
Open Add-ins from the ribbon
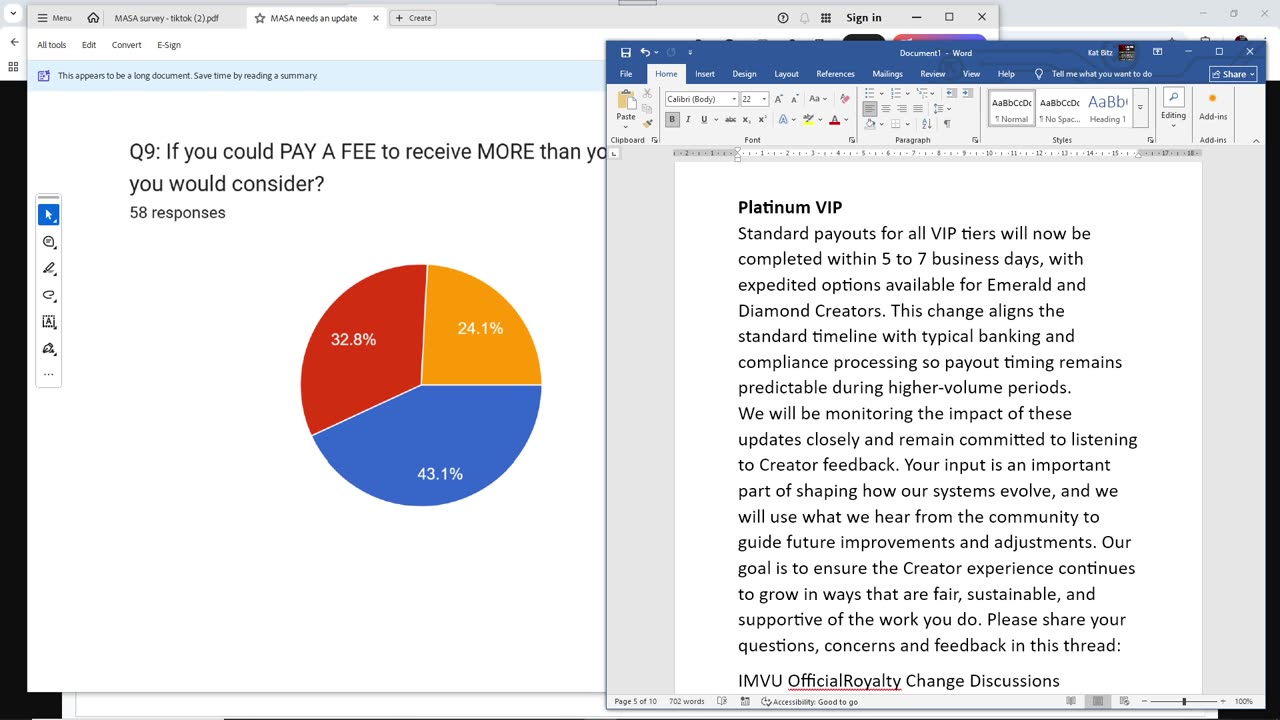pyautogui.click(x=1213, y=105)
